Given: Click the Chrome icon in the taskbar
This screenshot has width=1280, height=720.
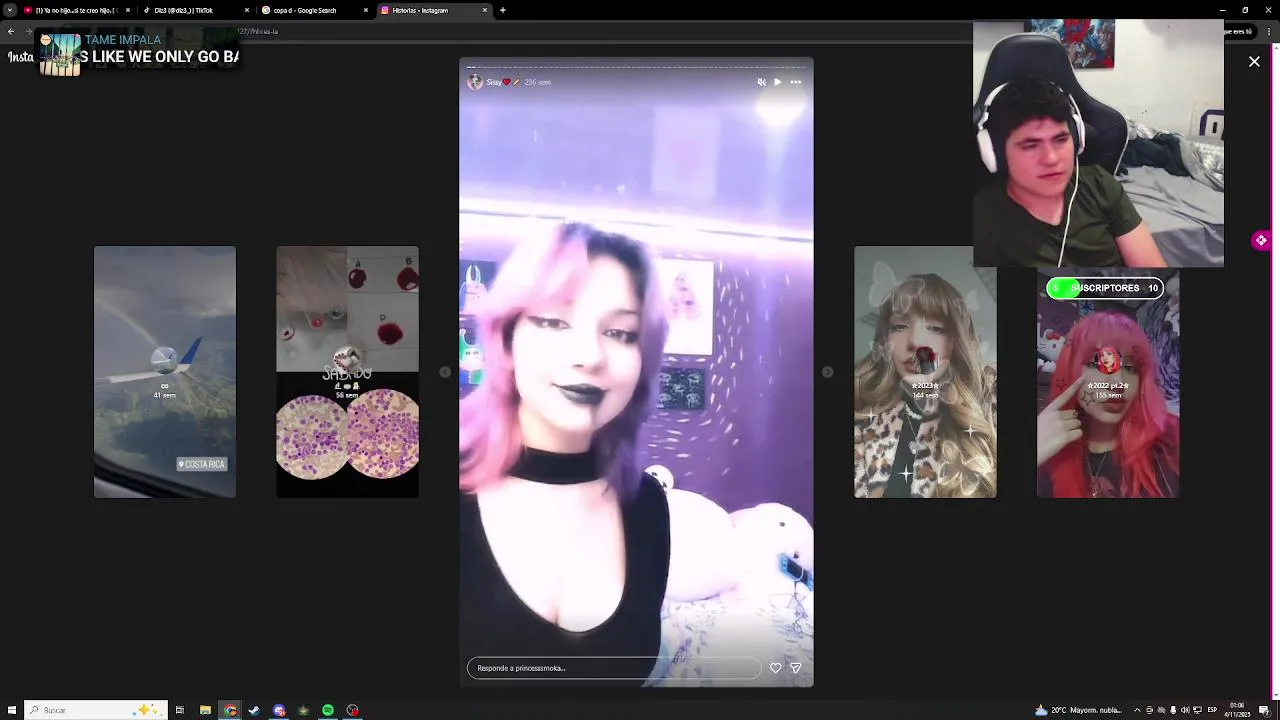Looking at the screenshot, I should click(x=230, y=710).
